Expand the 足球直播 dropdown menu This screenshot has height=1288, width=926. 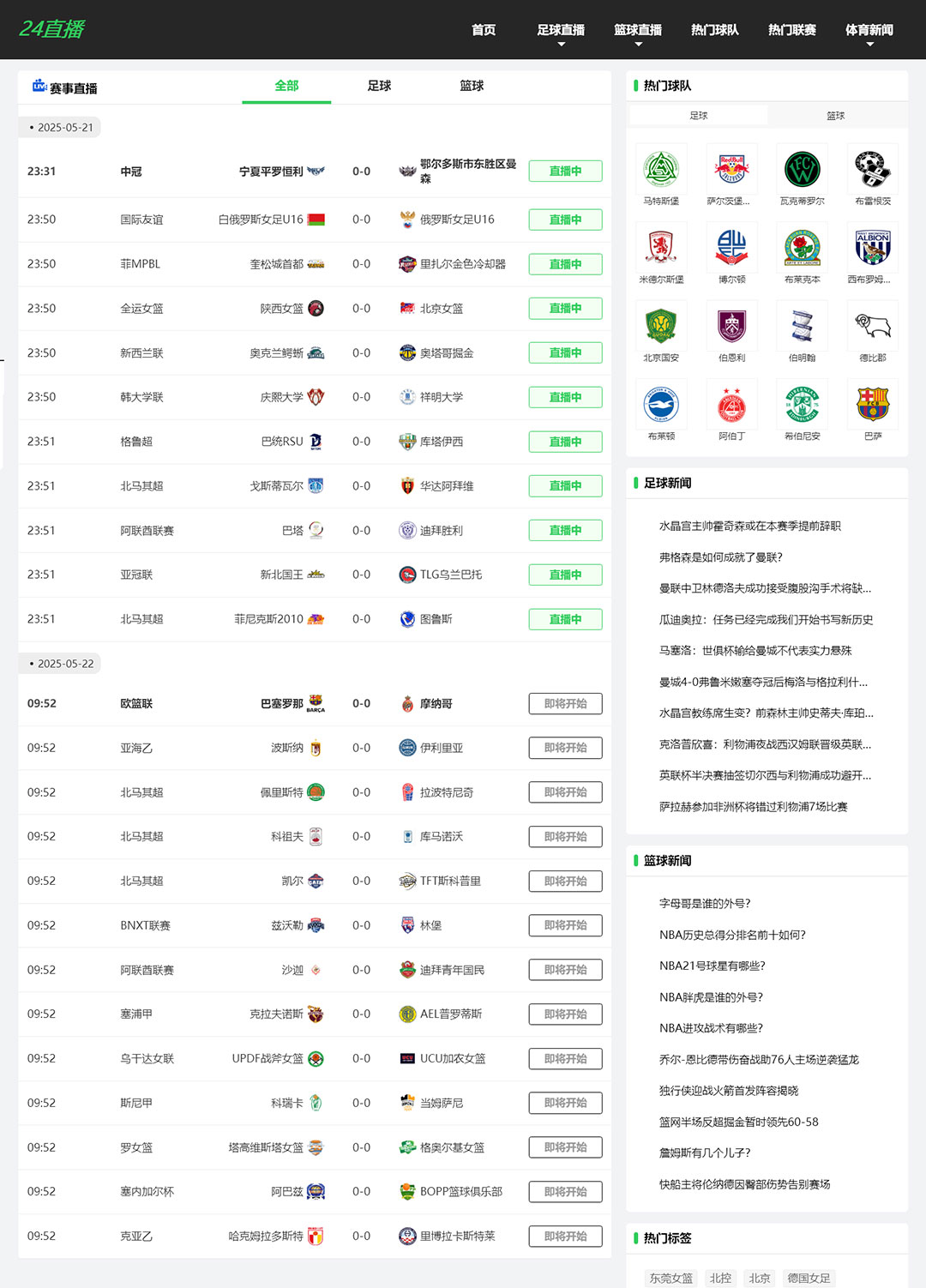pos(561,31)
